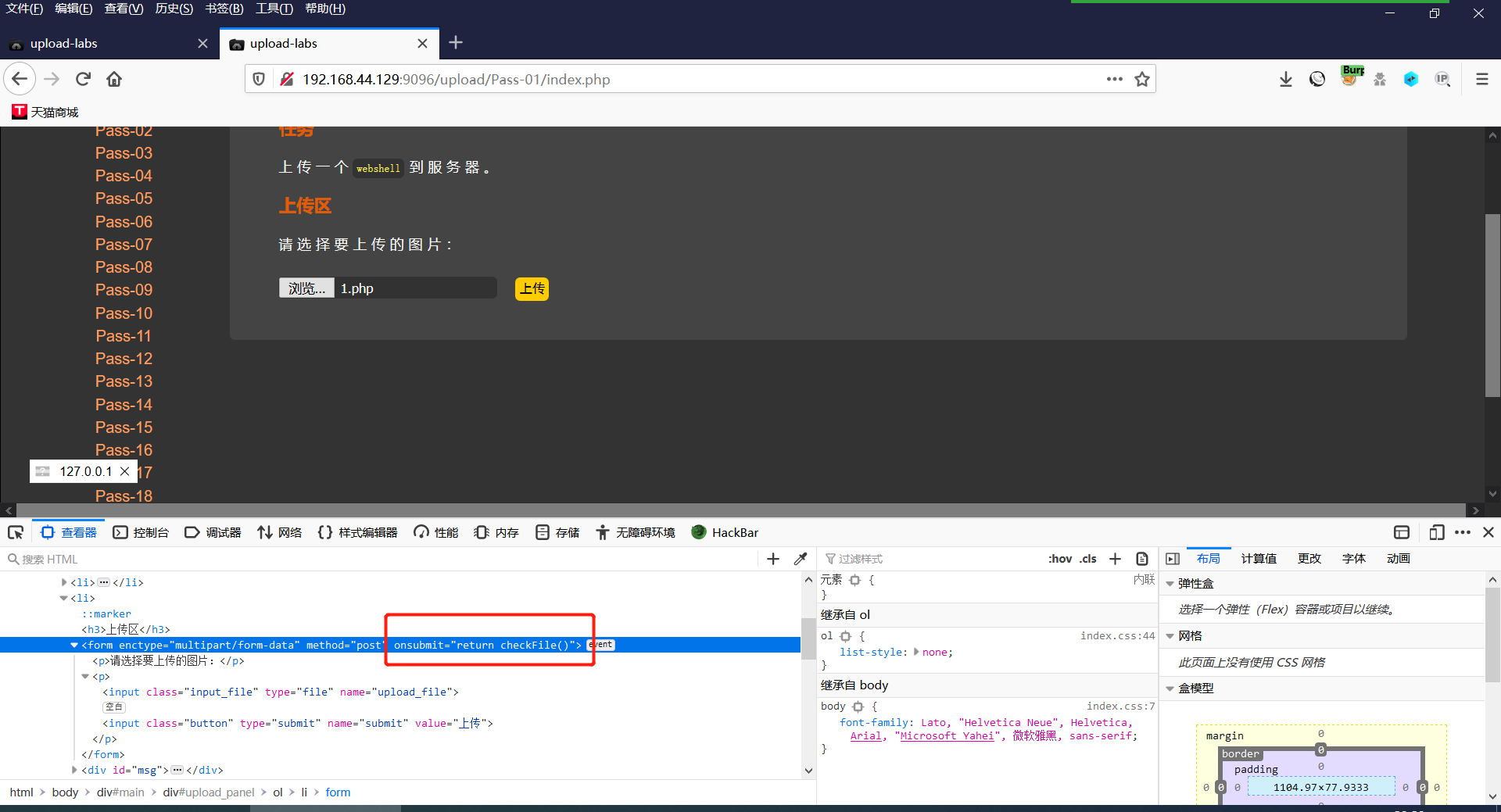The width and height of the screenshot is (1501, 812).
Task: Open the 存储 storage tab
Action: click(x=557, y=533)
